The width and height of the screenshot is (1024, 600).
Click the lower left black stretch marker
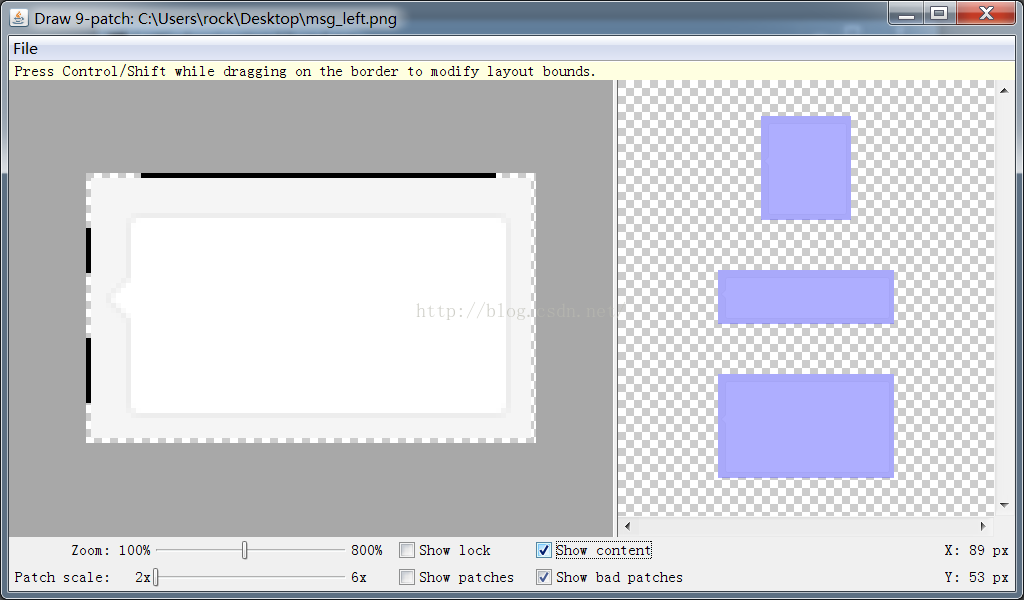(x=89, y=370)
